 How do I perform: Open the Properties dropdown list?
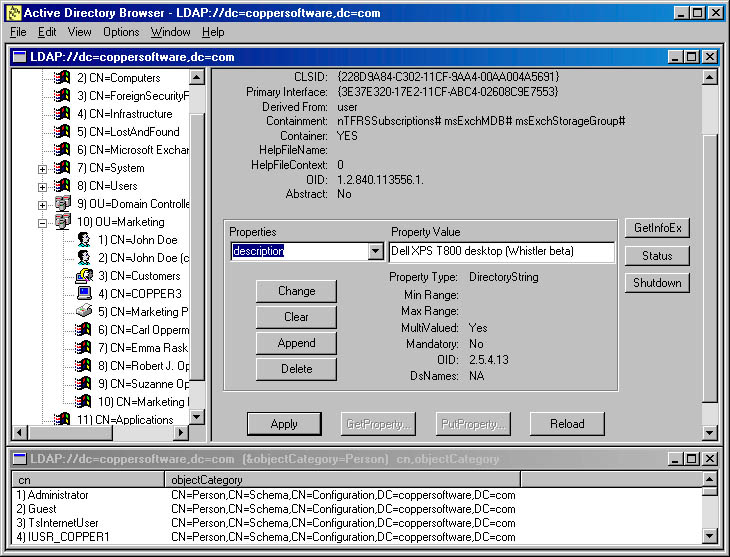(x=376, y=252)
